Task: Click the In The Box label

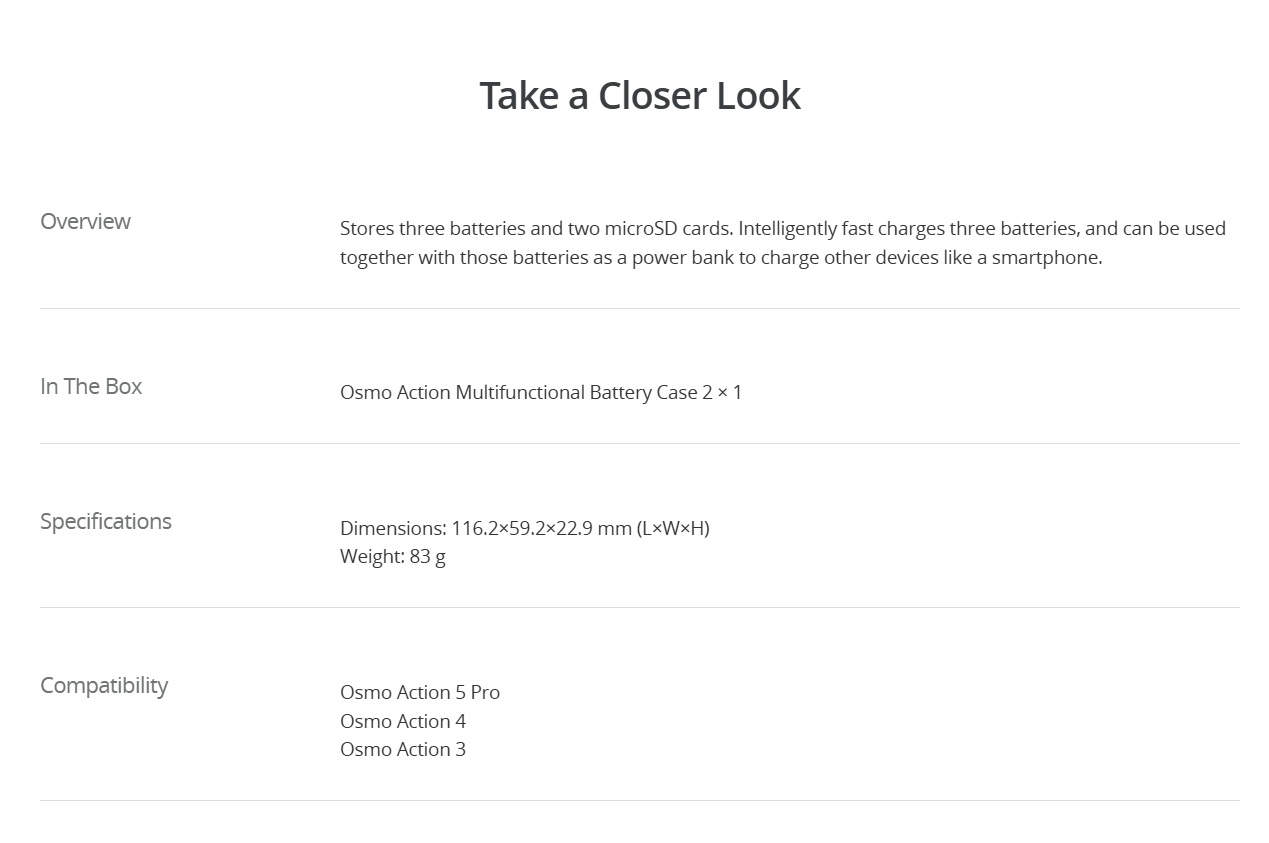Action: pos(91,386)
